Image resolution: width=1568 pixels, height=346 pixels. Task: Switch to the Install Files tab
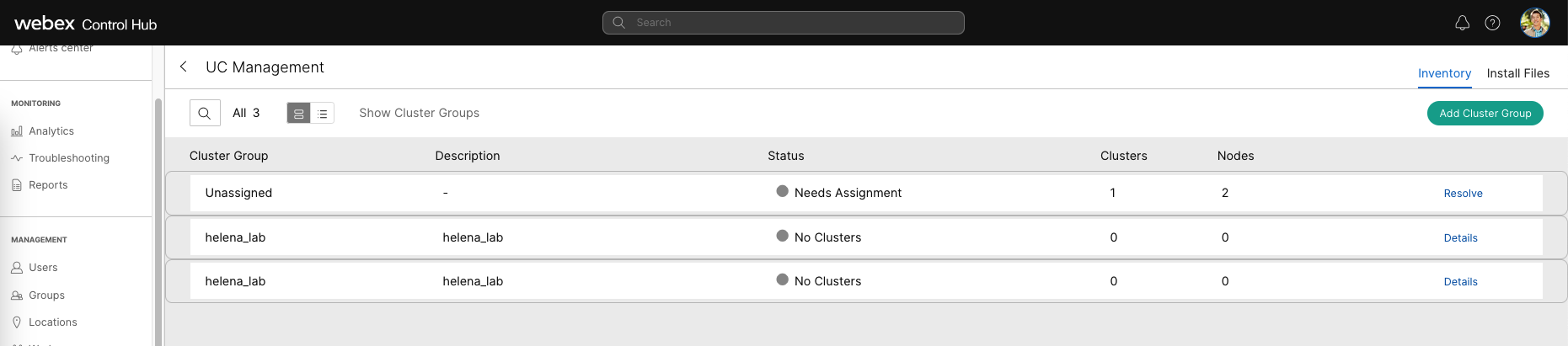pyautogui.click(x=1517, y=73)
